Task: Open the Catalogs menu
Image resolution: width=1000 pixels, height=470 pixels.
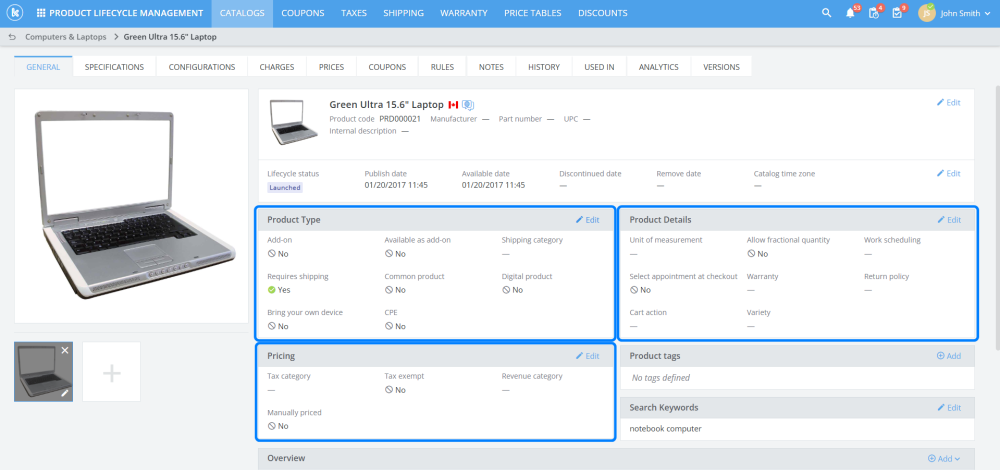Action: pos(242,13)
